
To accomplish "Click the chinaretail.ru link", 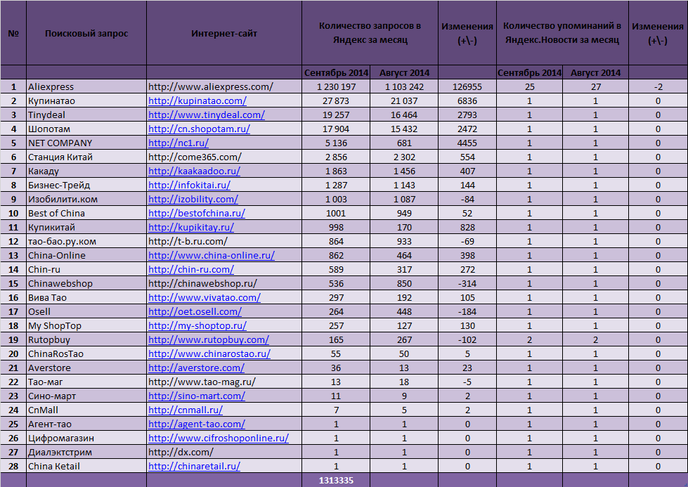I will [194, 466].
